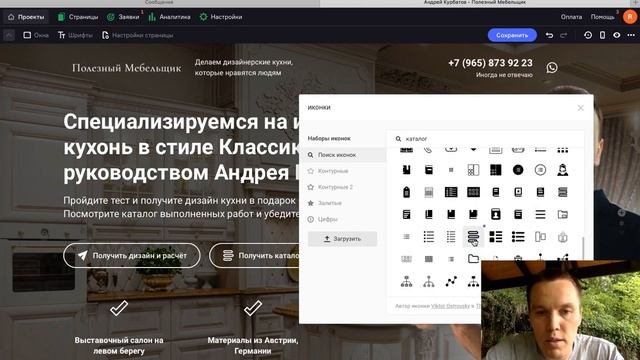Open the Viktor Ostrovsky author link
Image resolution: width=640 pixels, height=360 pixels.
450,306
